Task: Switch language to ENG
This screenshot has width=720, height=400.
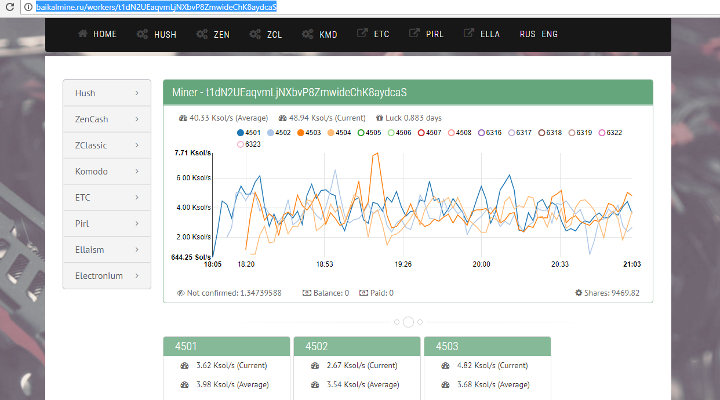Action: pyautogui.click(x=549, y=34)
